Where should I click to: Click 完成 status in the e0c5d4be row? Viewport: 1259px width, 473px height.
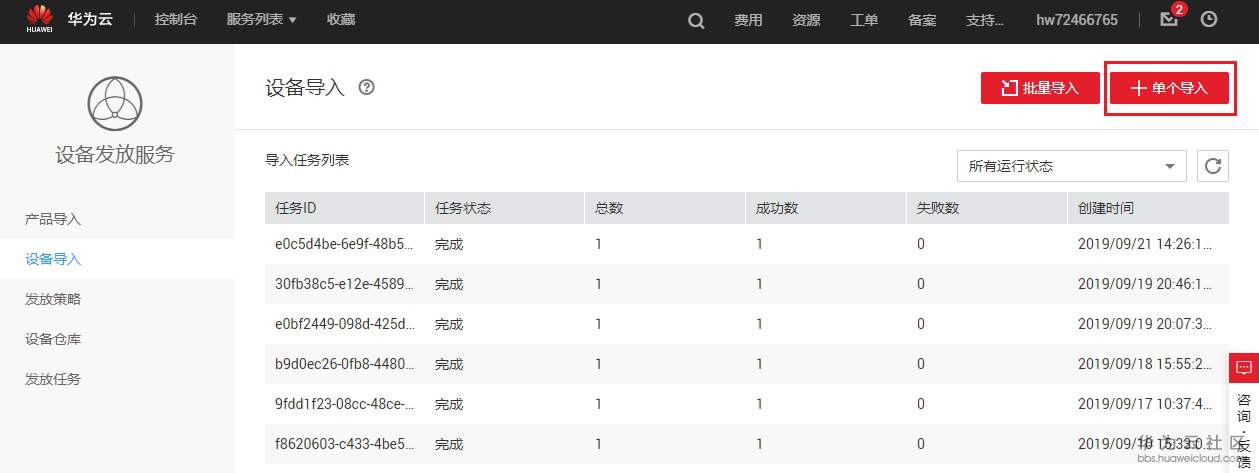pyautogui.click(x=449, y=244)
